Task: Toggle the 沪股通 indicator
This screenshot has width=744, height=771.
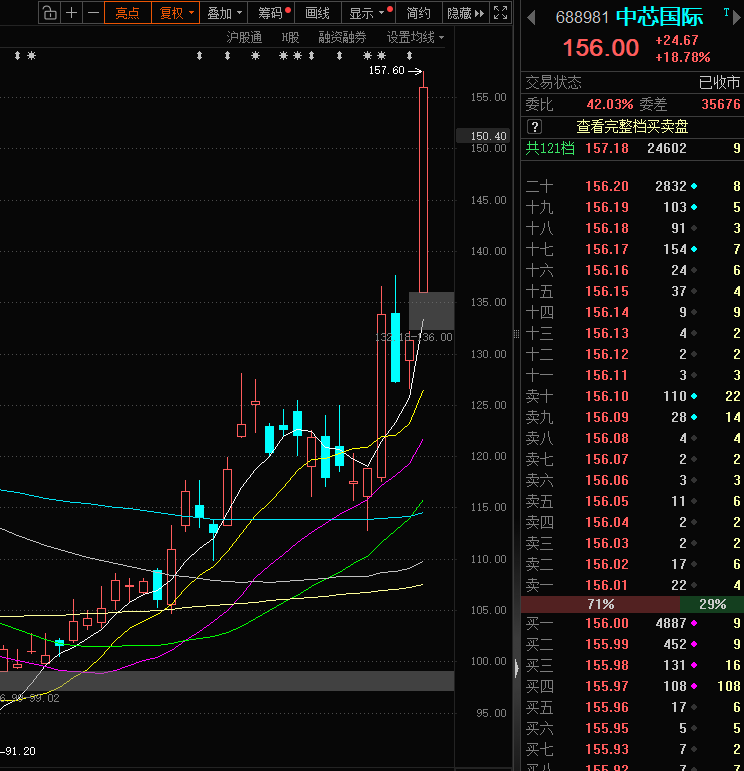Action: coord(244,37)
